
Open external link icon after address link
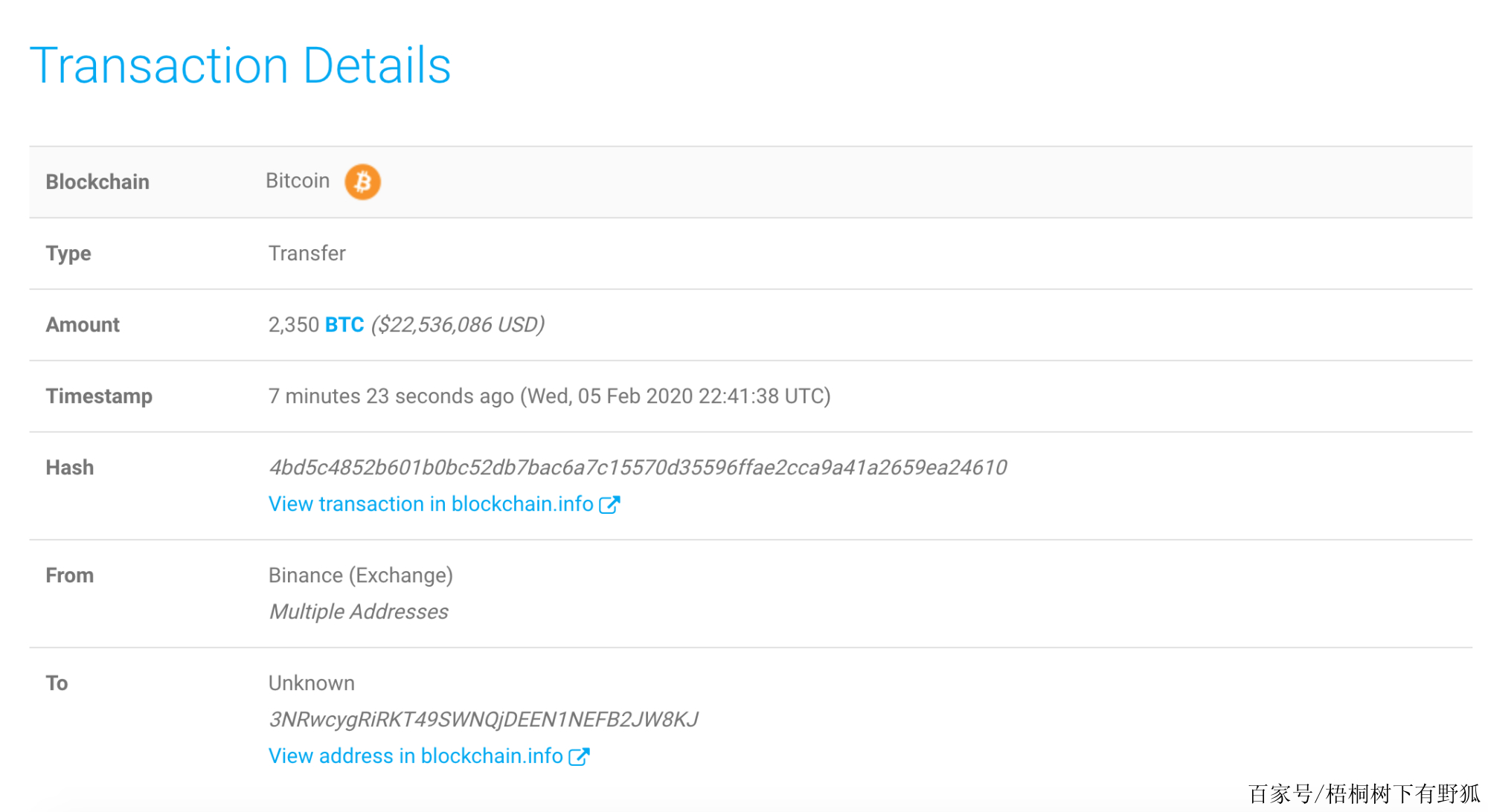coord(579,757)
